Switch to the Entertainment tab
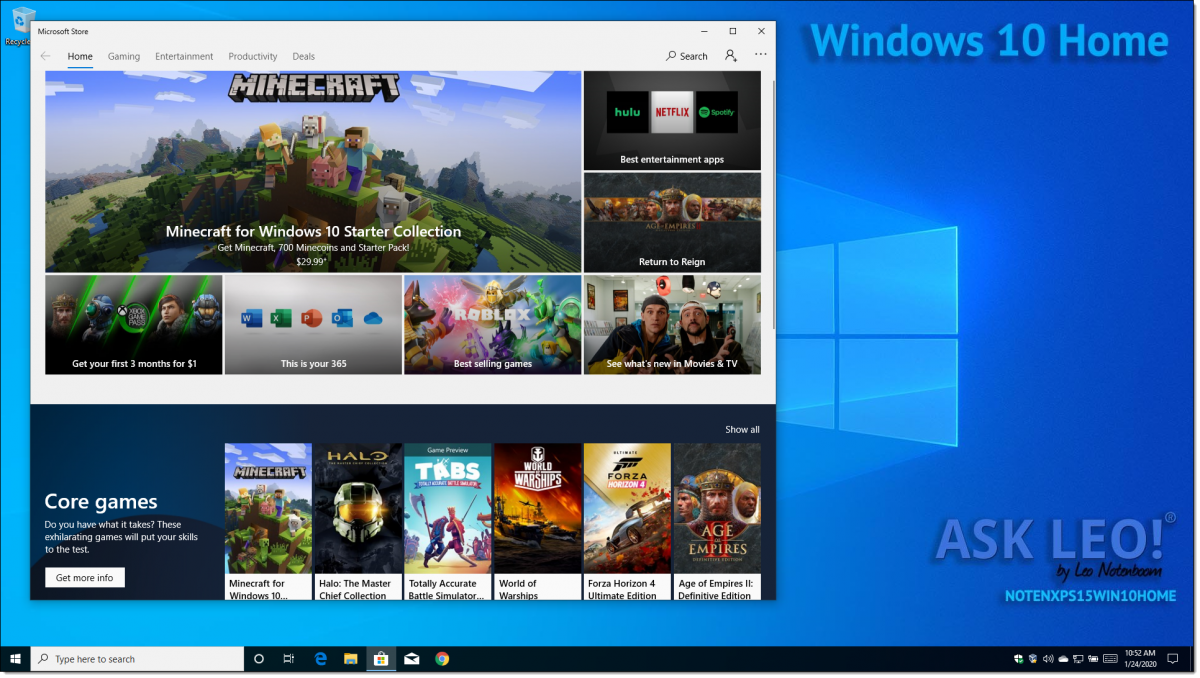Image resolution: width=1200 pixels, height=678 pixels. 184,57
